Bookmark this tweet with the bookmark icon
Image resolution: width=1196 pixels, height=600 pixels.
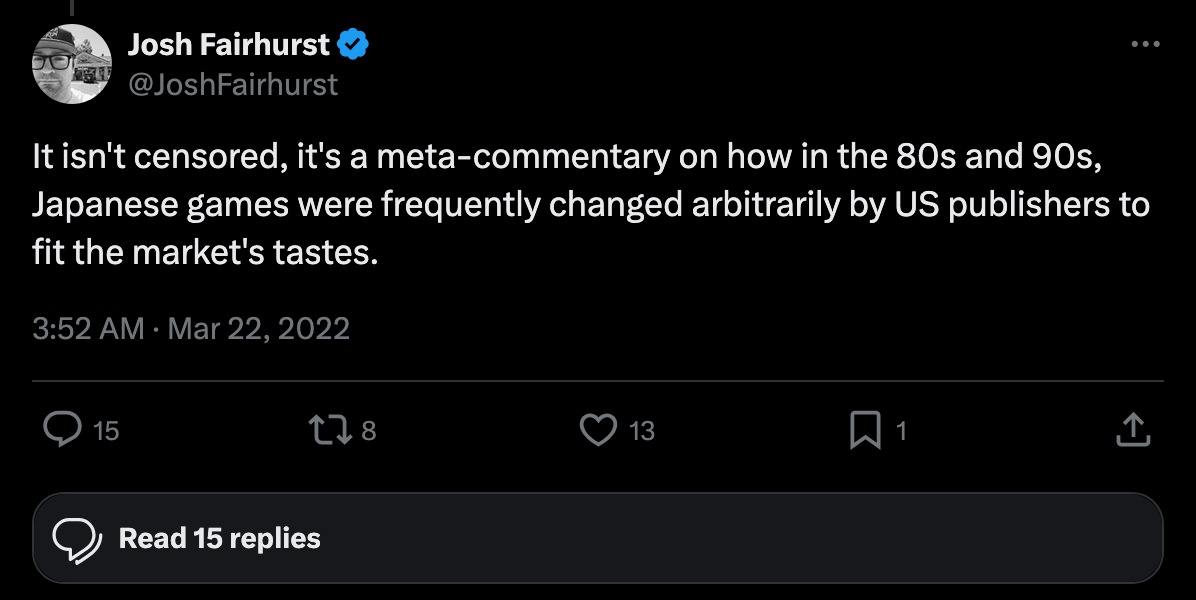pos(866,430)
